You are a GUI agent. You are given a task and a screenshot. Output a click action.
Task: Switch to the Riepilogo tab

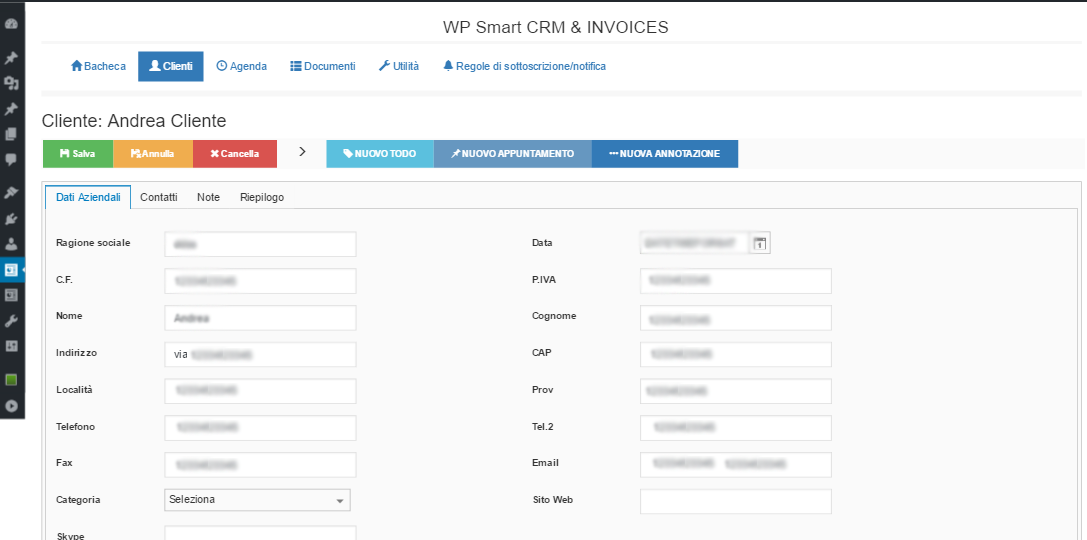click(262, 198)
